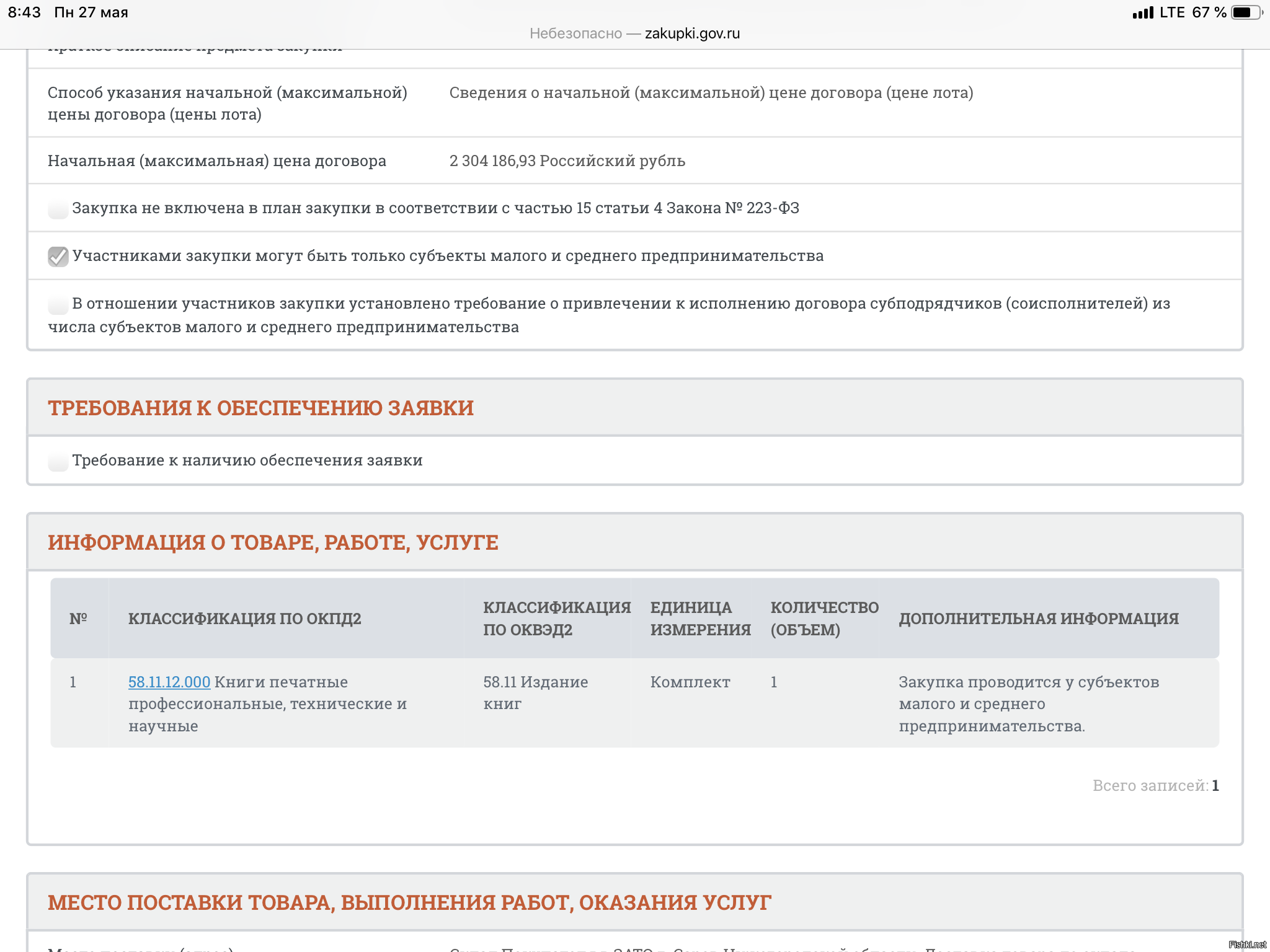Toggle 'Закупка не включена в план закупки' checkbox
Image resolution: width=1270 pixels, height=952 pixels.
(x=58, y=209)
